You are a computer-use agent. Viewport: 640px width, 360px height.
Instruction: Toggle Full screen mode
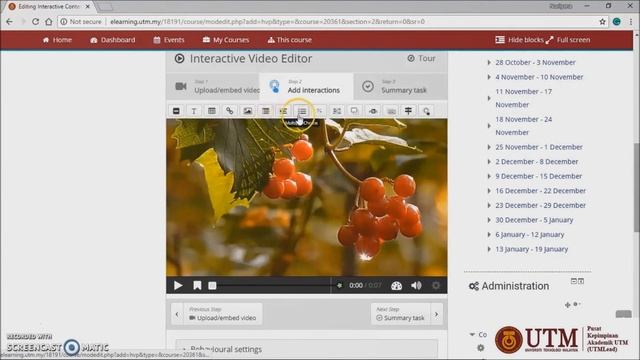568,40
